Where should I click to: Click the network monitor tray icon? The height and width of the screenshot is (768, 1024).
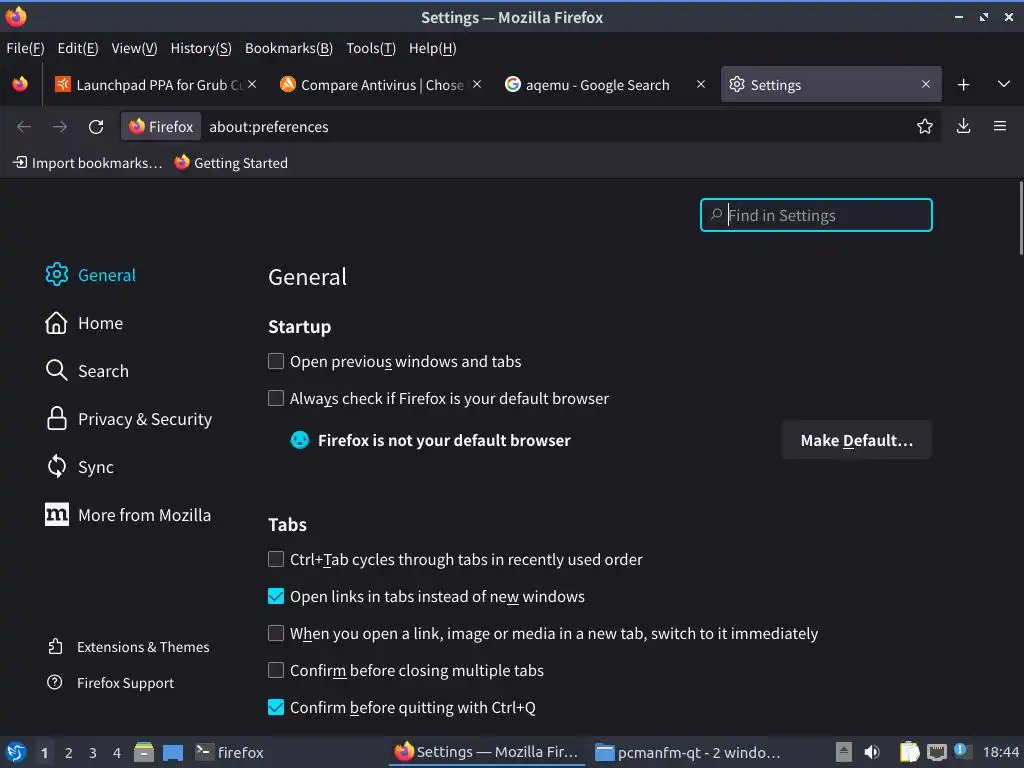[936, 752]
